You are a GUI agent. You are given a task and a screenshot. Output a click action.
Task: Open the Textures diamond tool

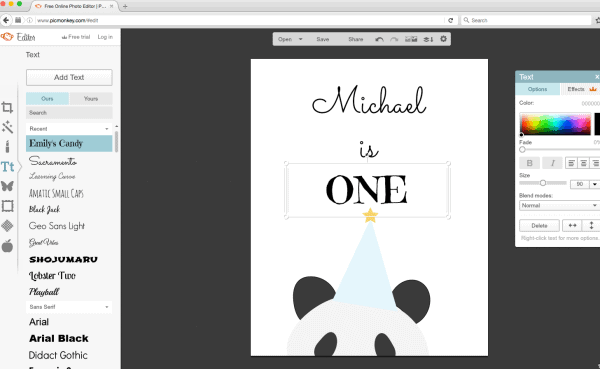tap(7, 226)
